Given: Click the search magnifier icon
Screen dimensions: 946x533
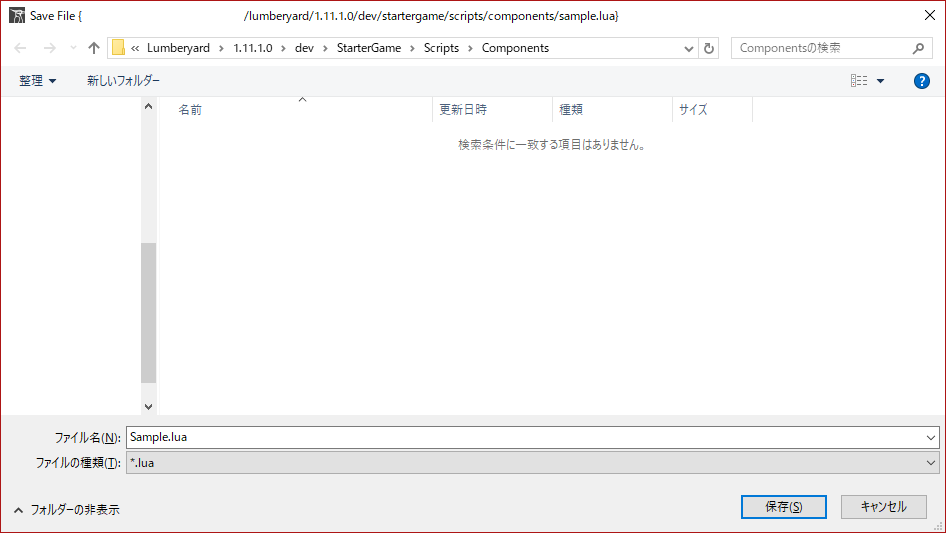Looking at the screenshot, I should (x=918, y=48).
